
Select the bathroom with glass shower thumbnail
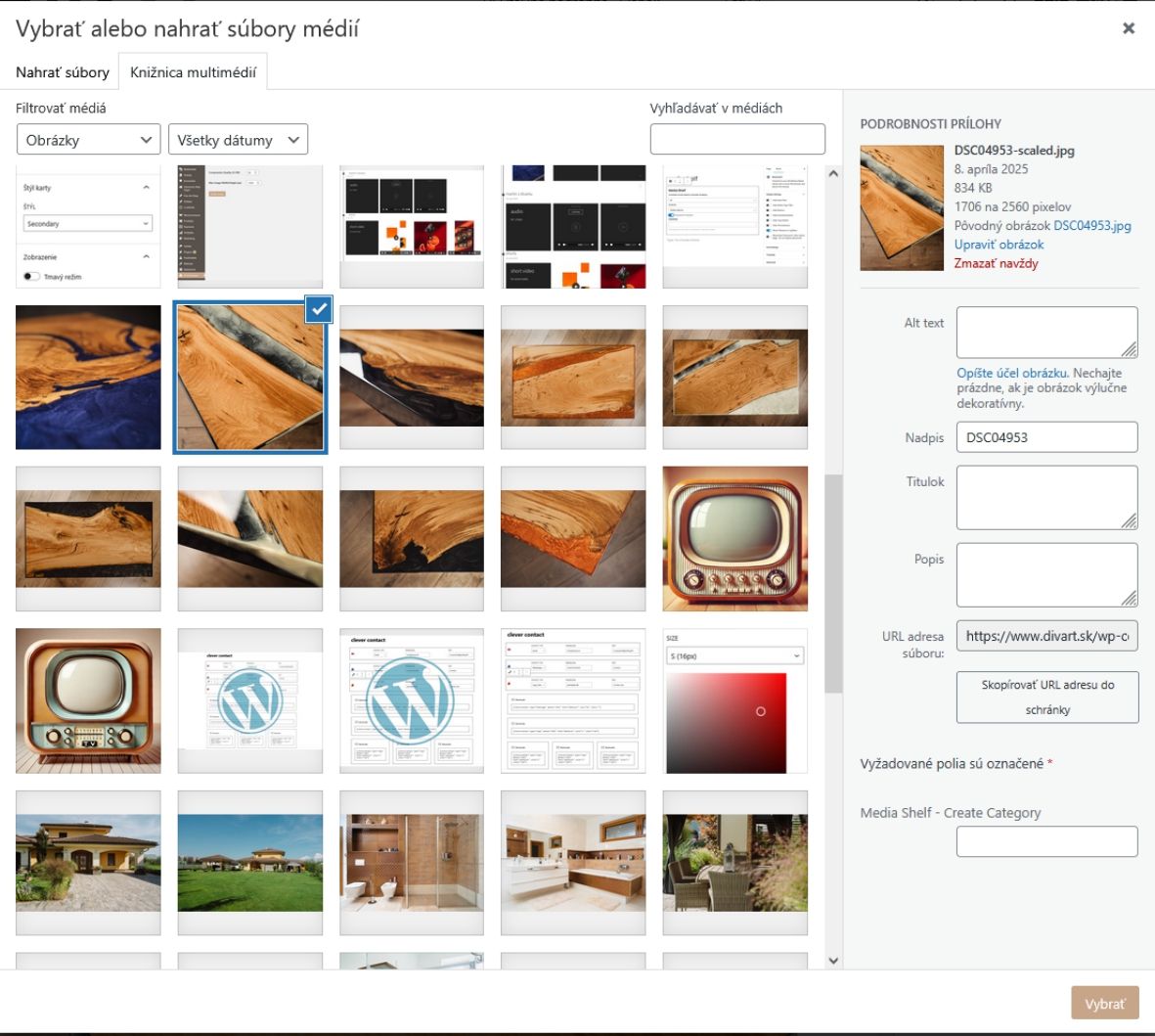click(412, 863)
